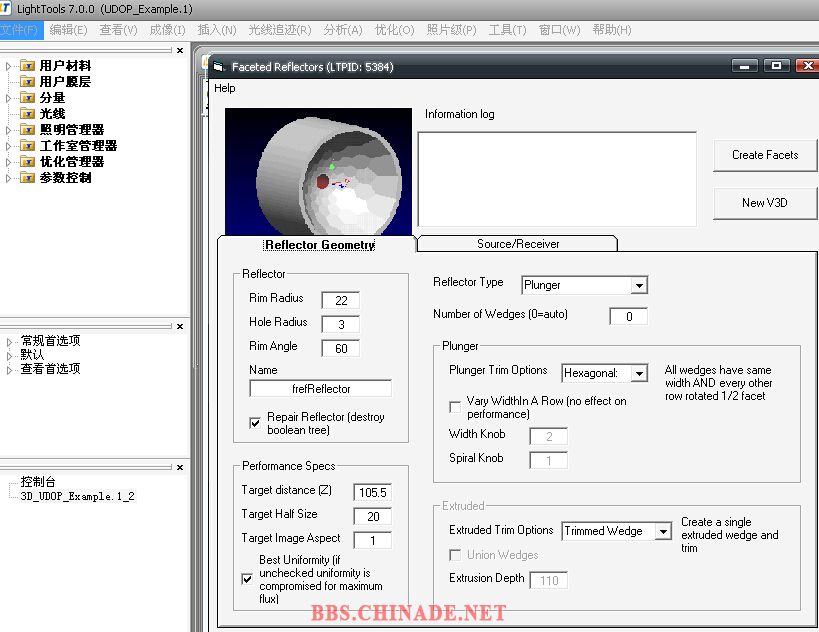Click the Extrusion Depth field
Viewport: 819px width, 632px height.
(x=548, y=581)
